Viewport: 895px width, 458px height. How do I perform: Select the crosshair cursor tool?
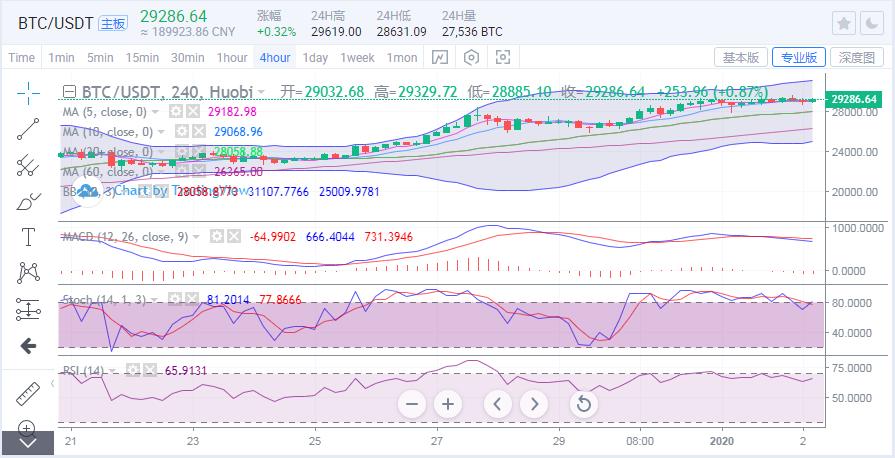pos(27,93)
